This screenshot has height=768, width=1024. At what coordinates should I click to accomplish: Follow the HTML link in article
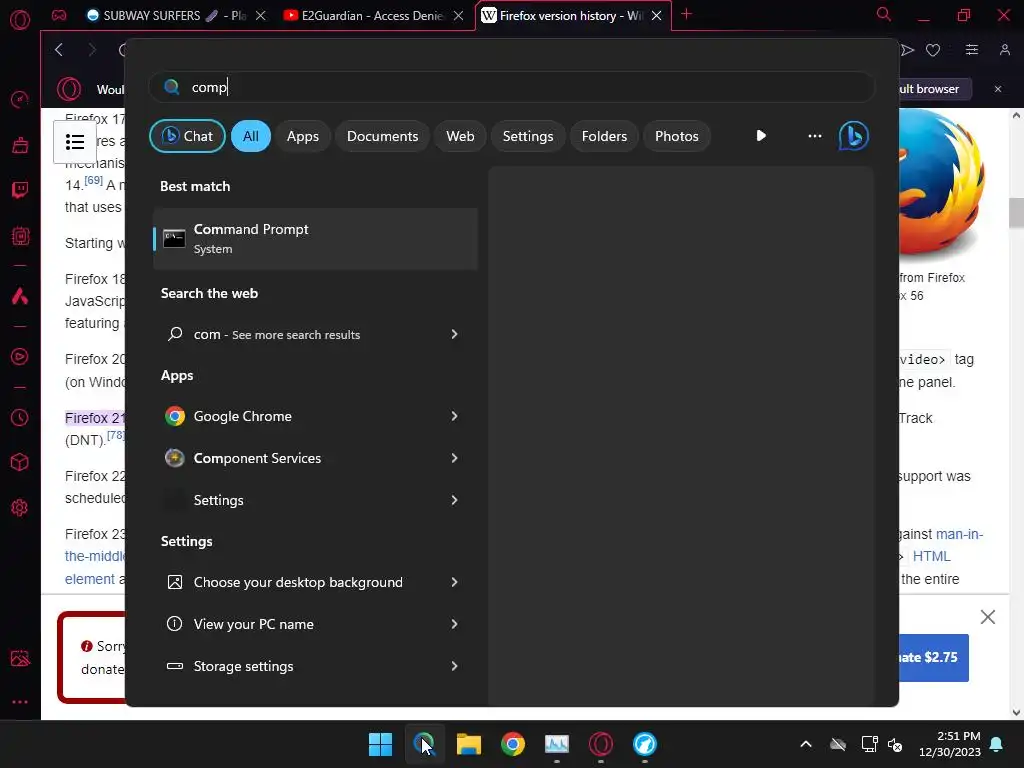point(931,556)
